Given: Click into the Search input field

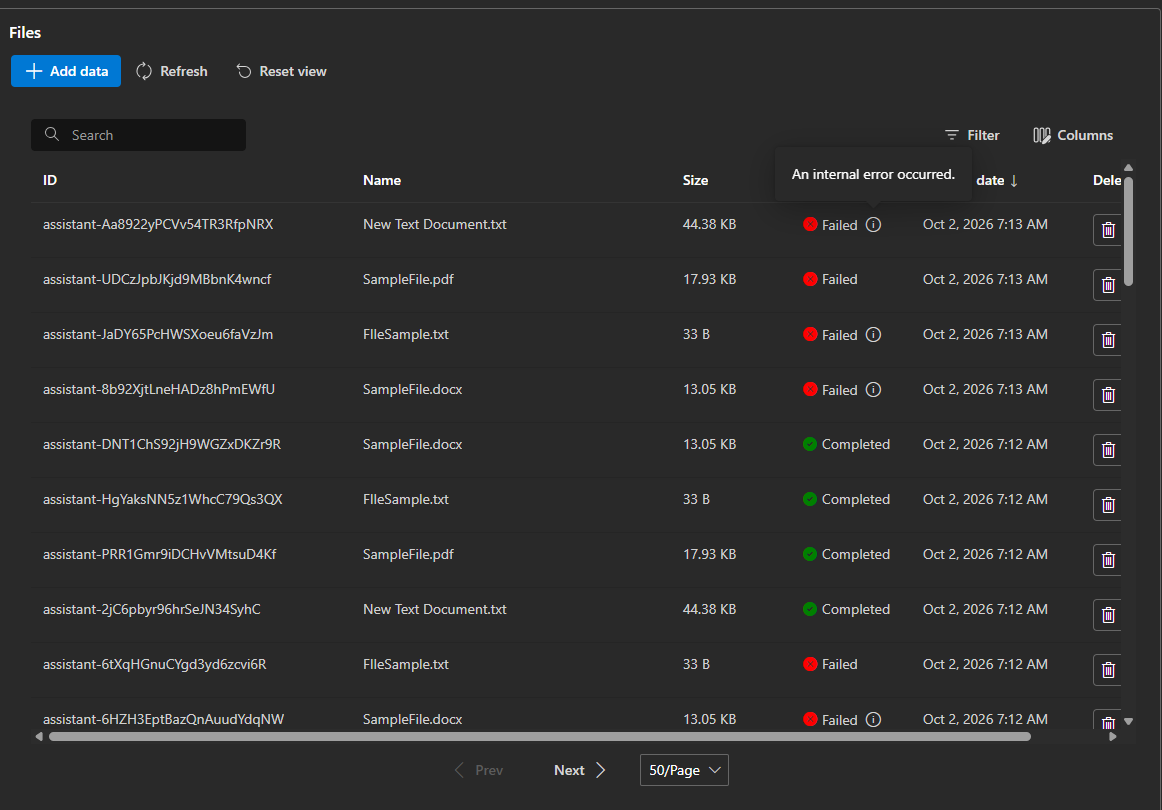Looking at the screenshot, I should pos(139,135).
